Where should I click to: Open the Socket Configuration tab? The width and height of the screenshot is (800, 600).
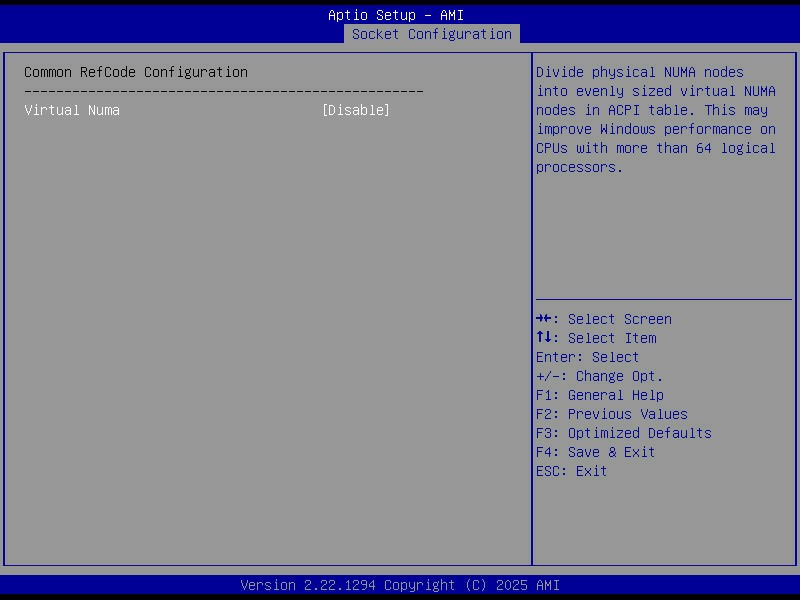tap(431, 34)
